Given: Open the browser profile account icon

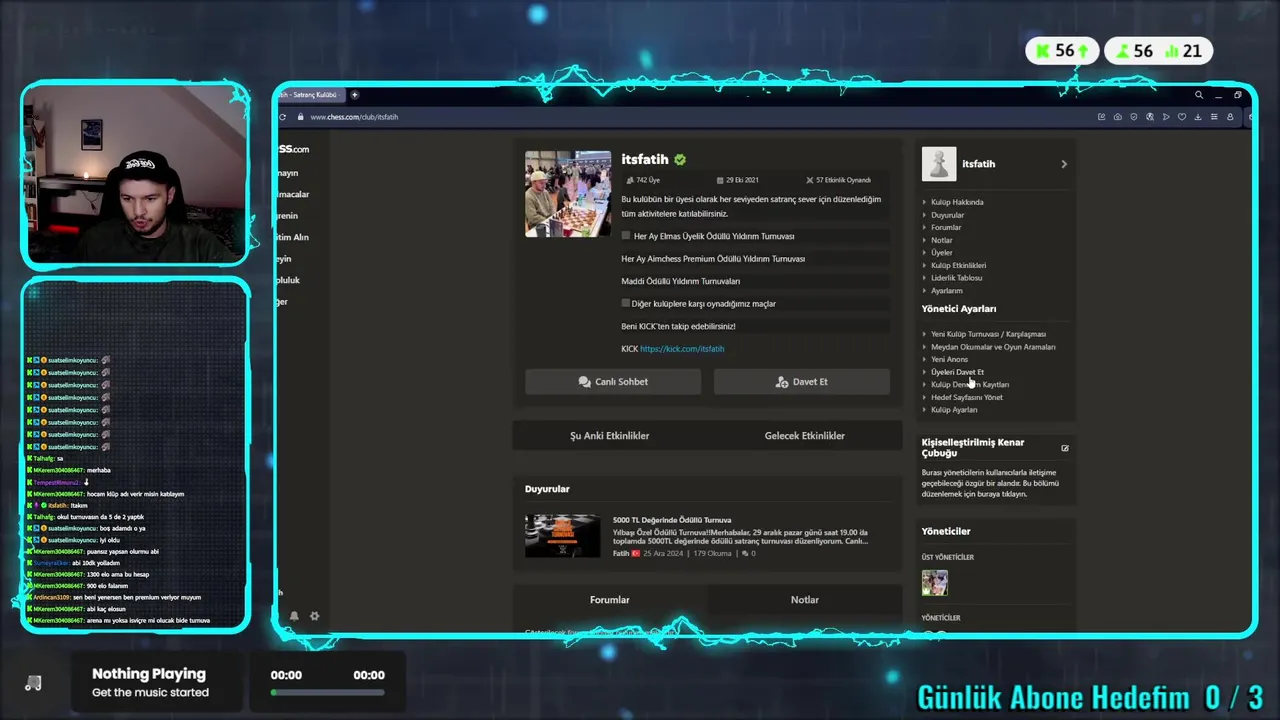Looking at the screenshot, I should click(x=1230, y=117).
